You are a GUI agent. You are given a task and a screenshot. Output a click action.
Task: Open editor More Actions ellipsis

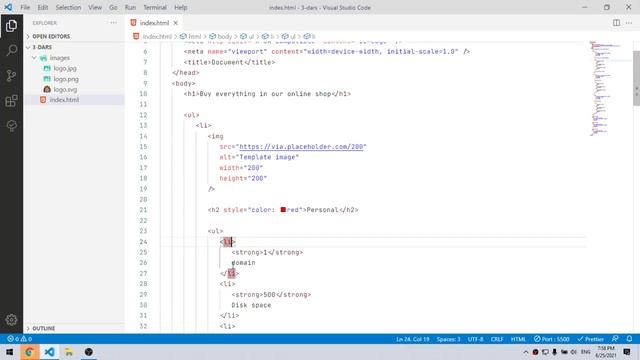[x=629, y=23]
